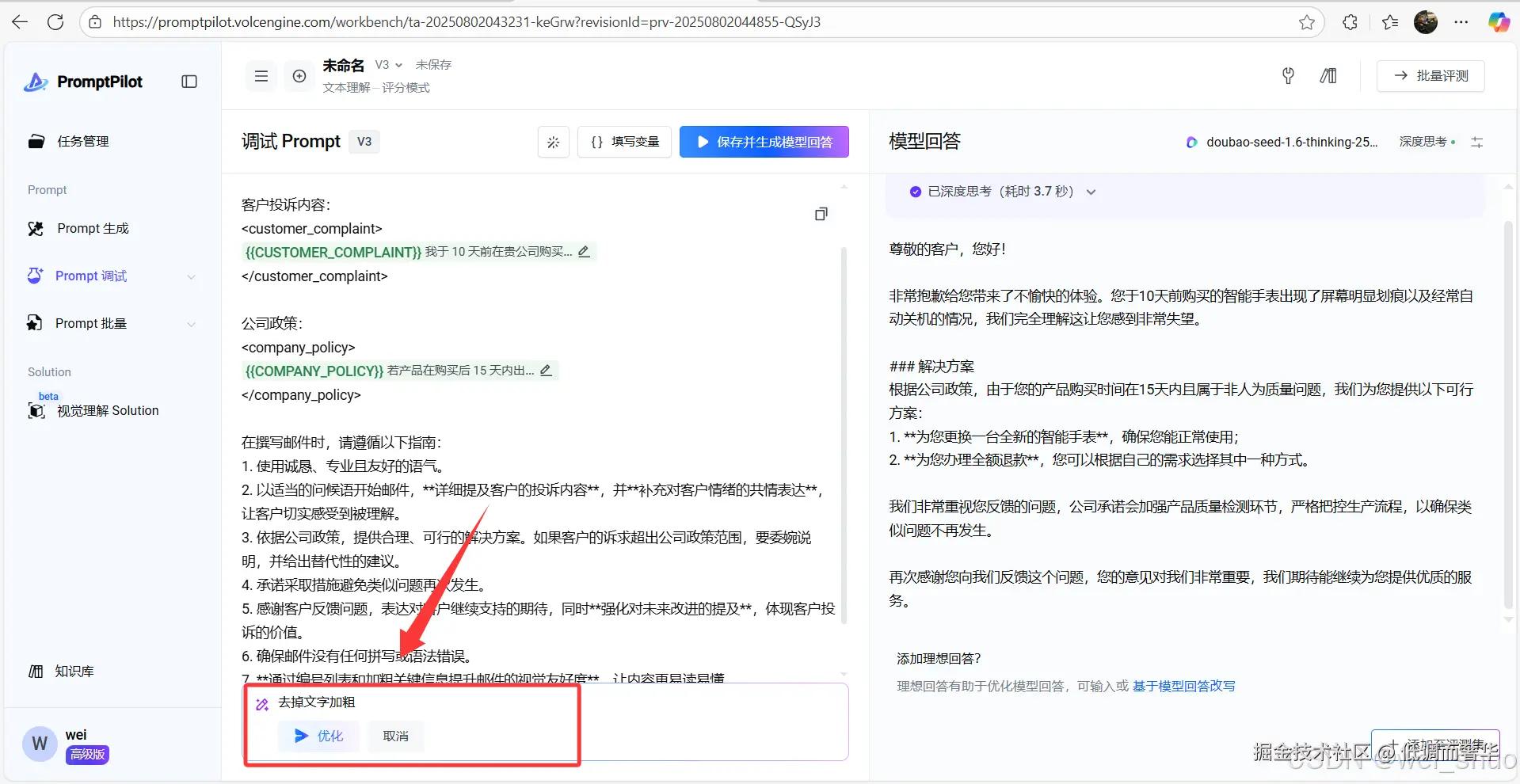The image size is (1520, 784).
Task: Open 视觉理解 Solution from sidebar
Action: point(106,410)
